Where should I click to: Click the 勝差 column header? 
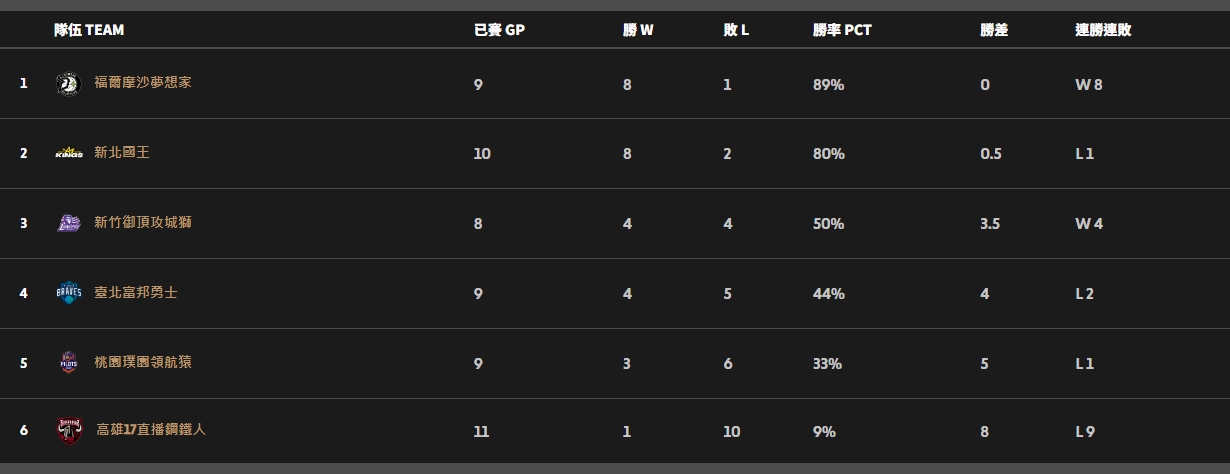pos(994,30)
